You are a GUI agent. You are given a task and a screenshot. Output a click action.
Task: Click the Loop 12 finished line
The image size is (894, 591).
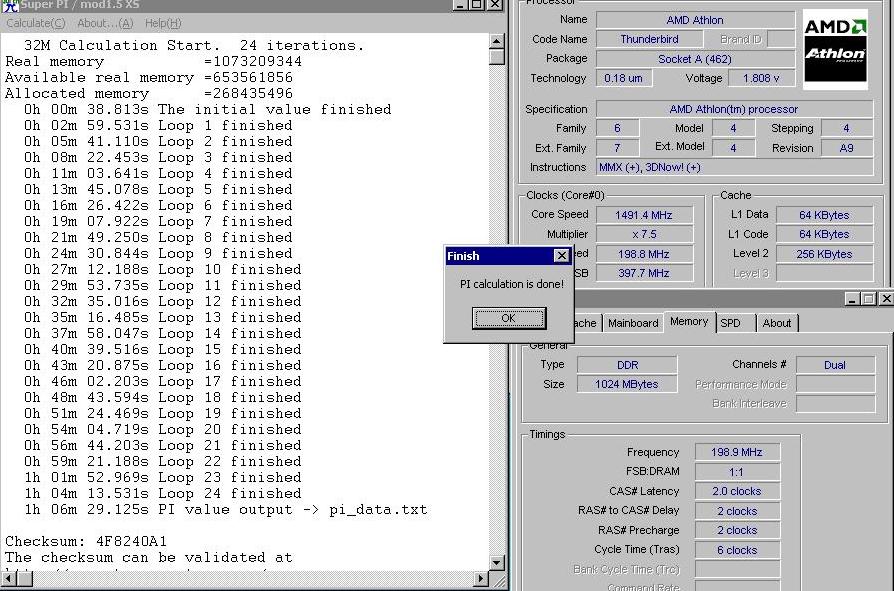pyautogui.click(x=162, y=301)
